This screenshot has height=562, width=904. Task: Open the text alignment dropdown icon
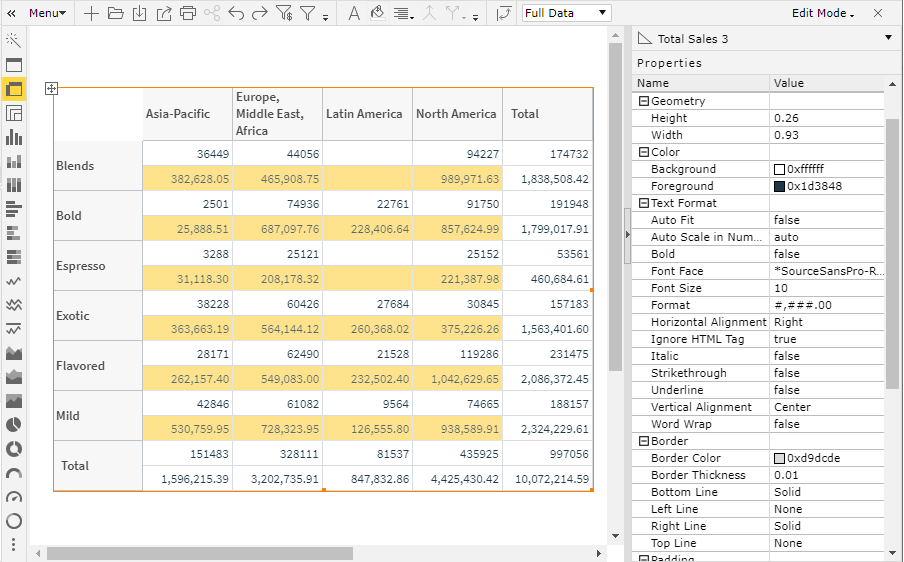[x=403, y=14]
